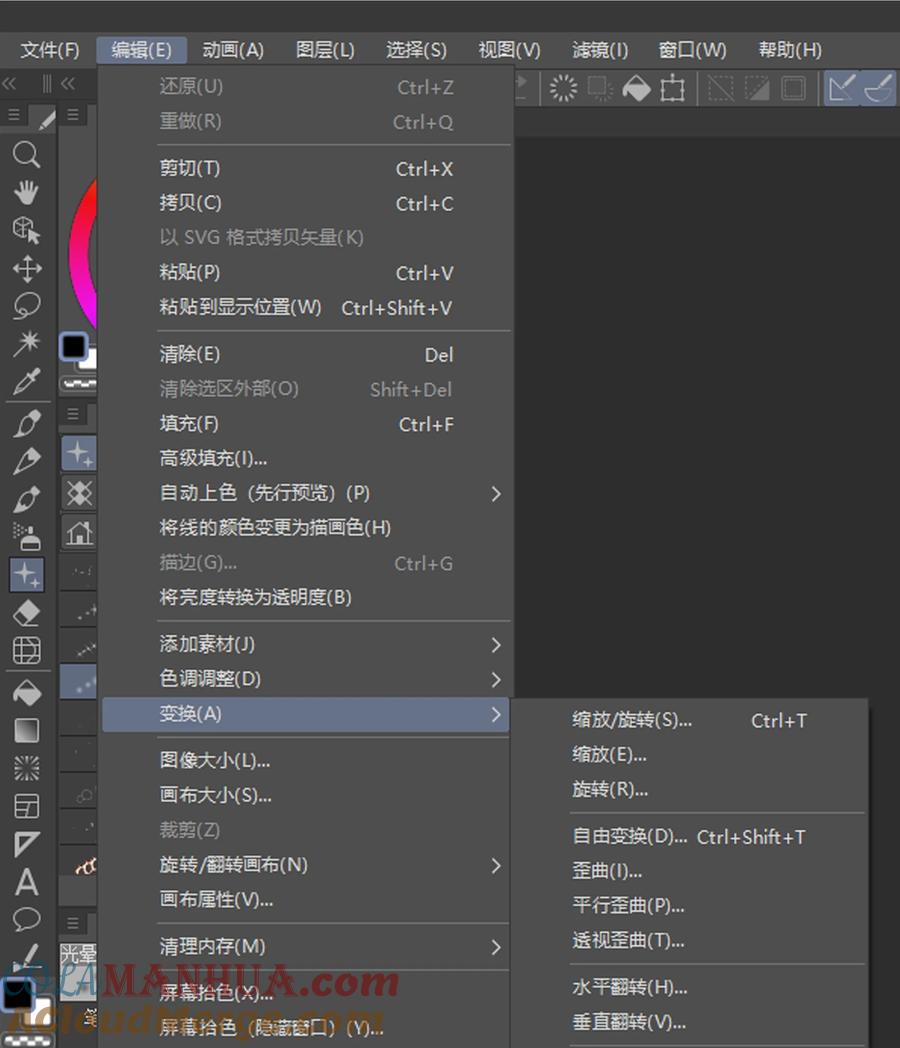This screenshot has width=900, height=1048.
Task: Select the Gradient tool
Action: pos(27,731)
